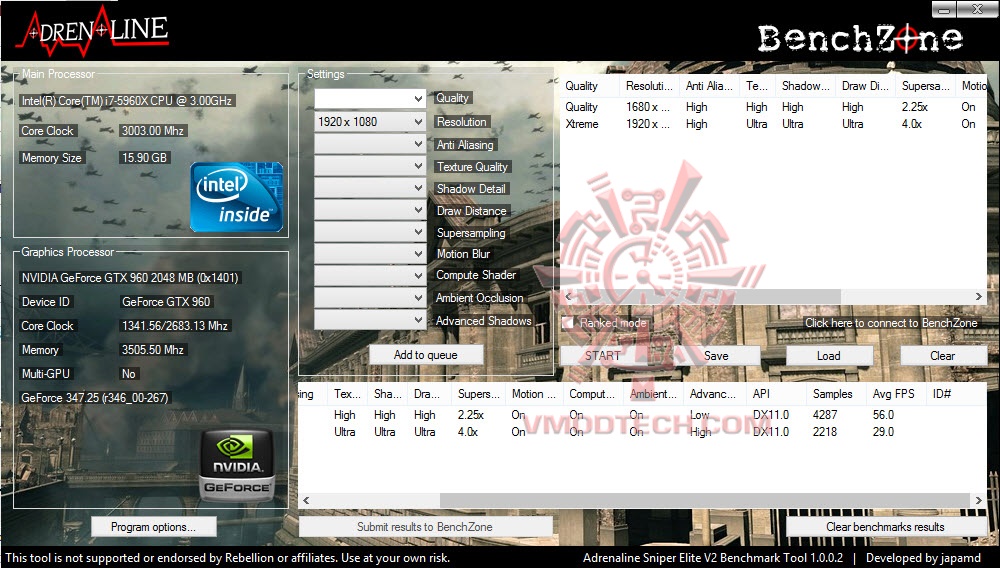Click results list scroll left arrow
Viewport: 1000px width, 568px height.
[x=306, y=501]
